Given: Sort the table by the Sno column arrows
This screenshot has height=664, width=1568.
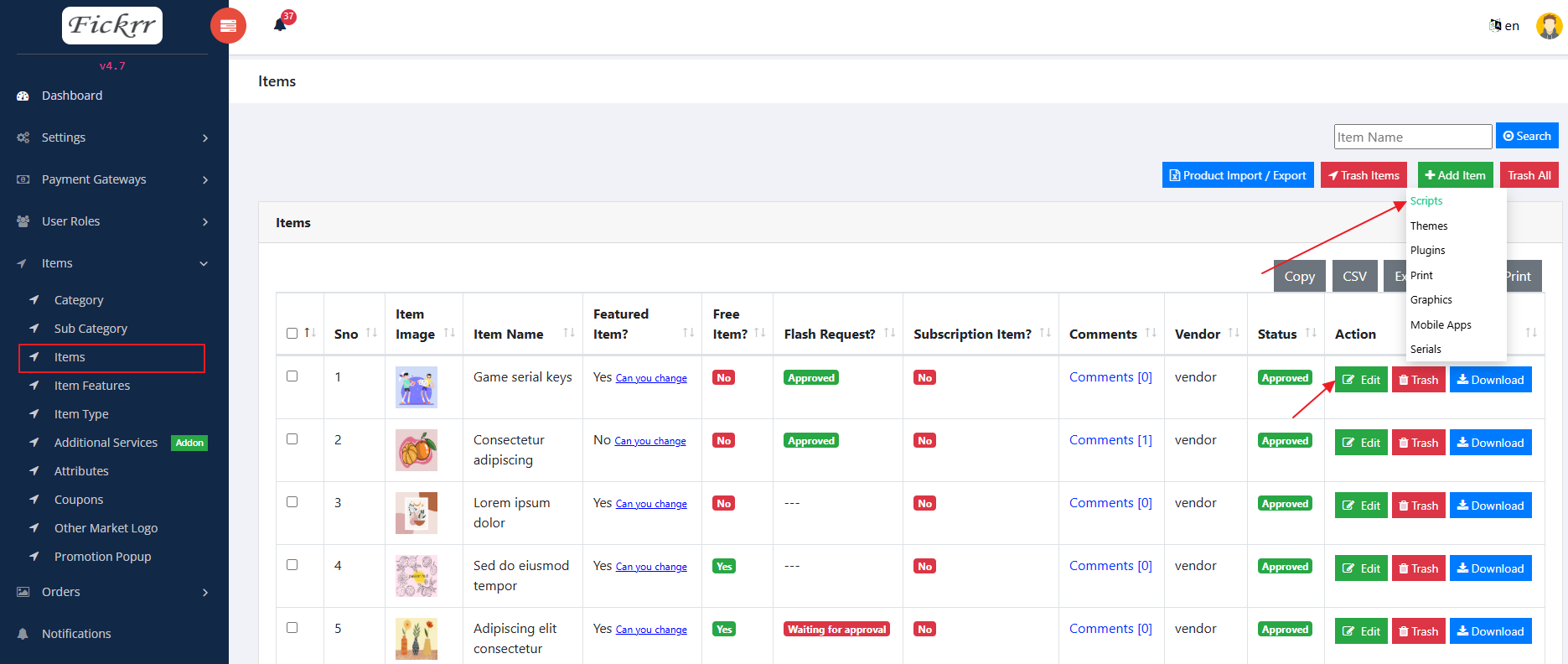Looking at the screenshot, I should tap(371, 334).
